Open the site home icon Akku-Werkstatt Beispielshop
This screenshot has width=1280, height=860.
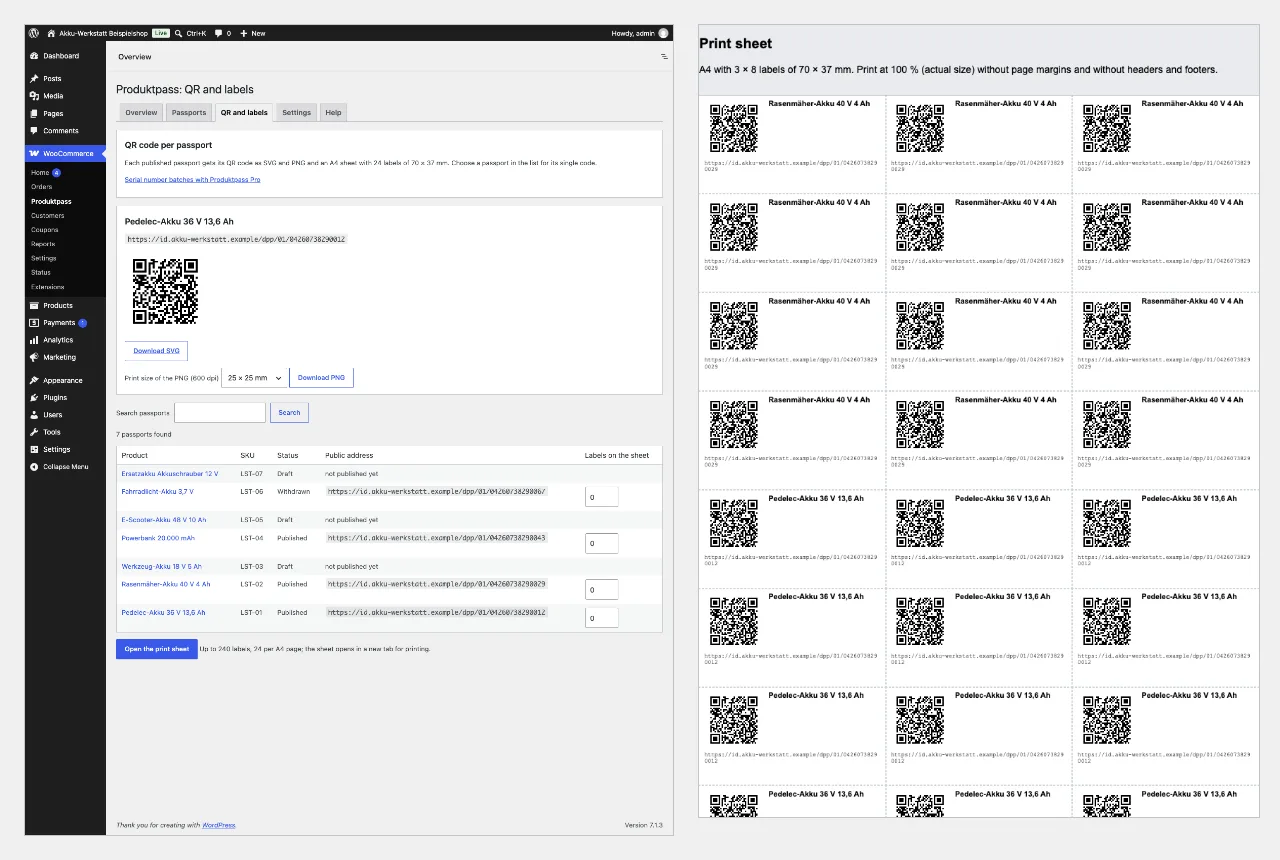(51, 33)
